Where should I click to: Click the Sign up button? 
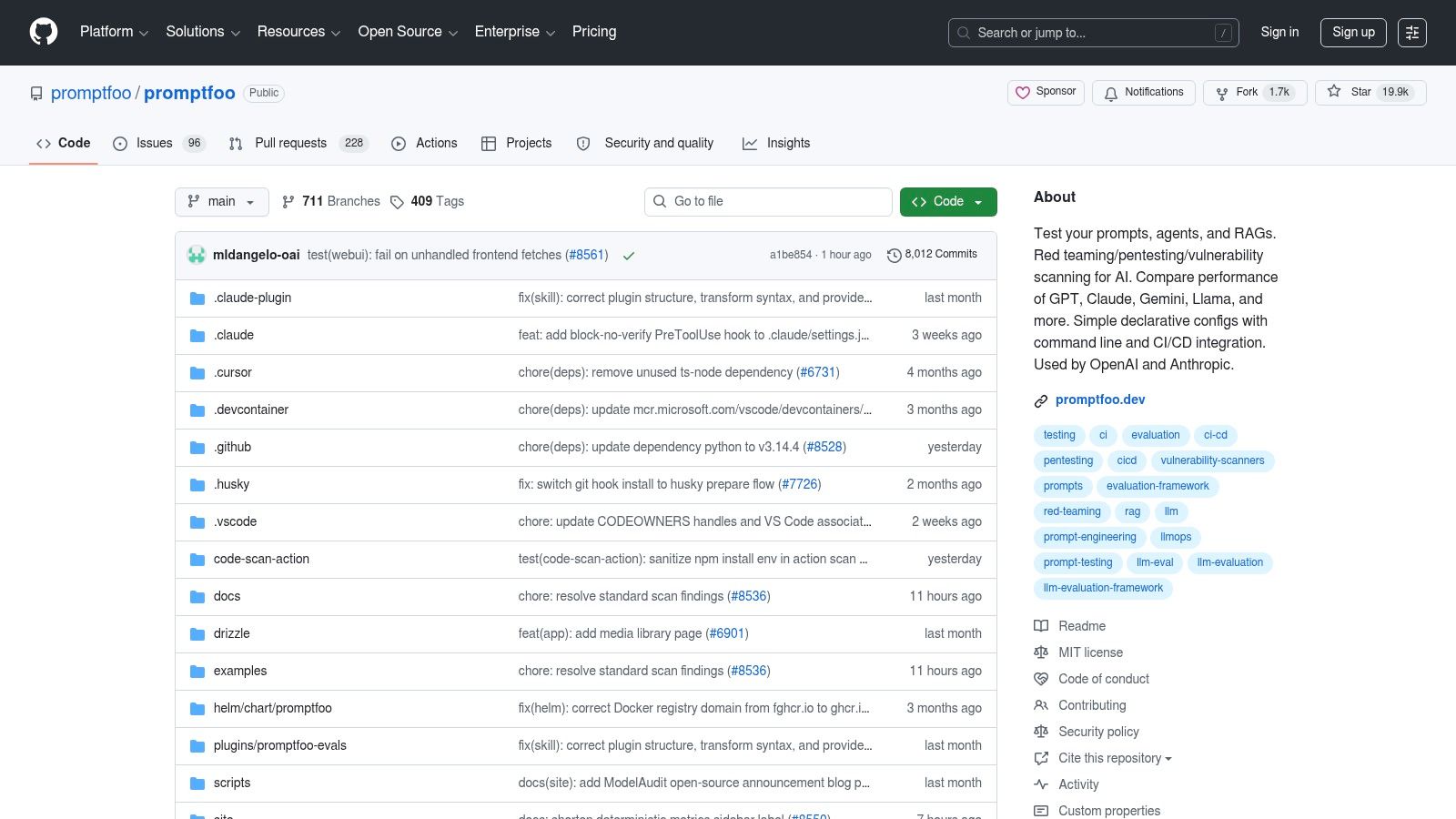1353,33
